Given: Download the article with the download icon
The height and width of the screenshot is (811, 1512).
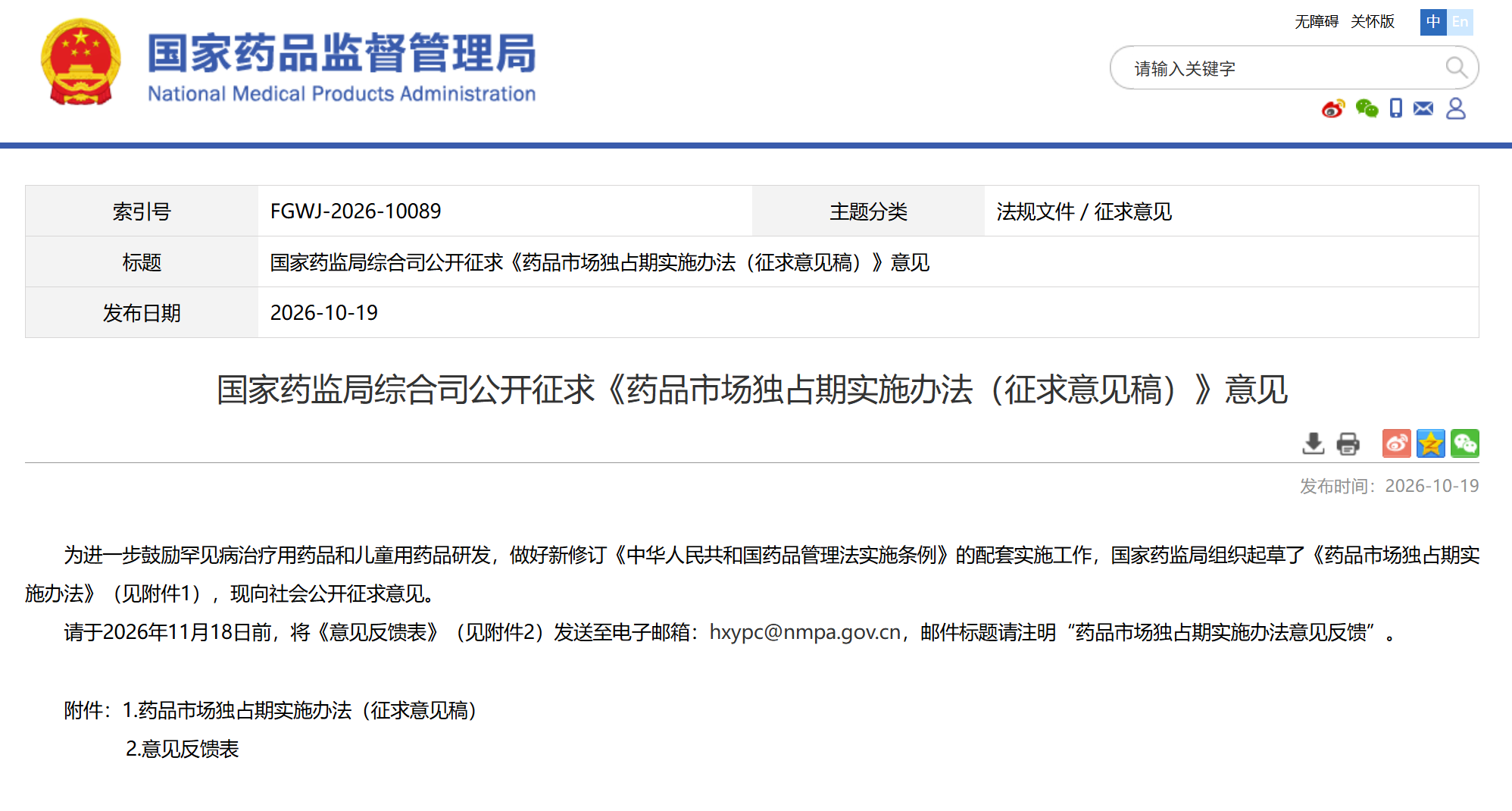Looking at the screenshot, I should tap(1313, 443).
